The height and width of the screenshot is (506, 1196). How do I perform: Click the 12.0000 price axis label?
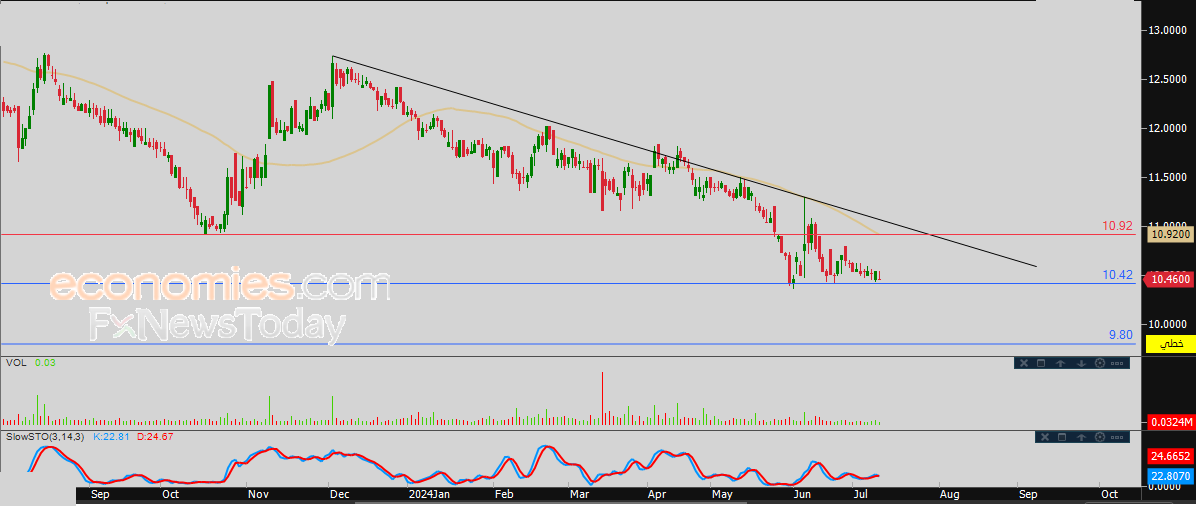1169,128
